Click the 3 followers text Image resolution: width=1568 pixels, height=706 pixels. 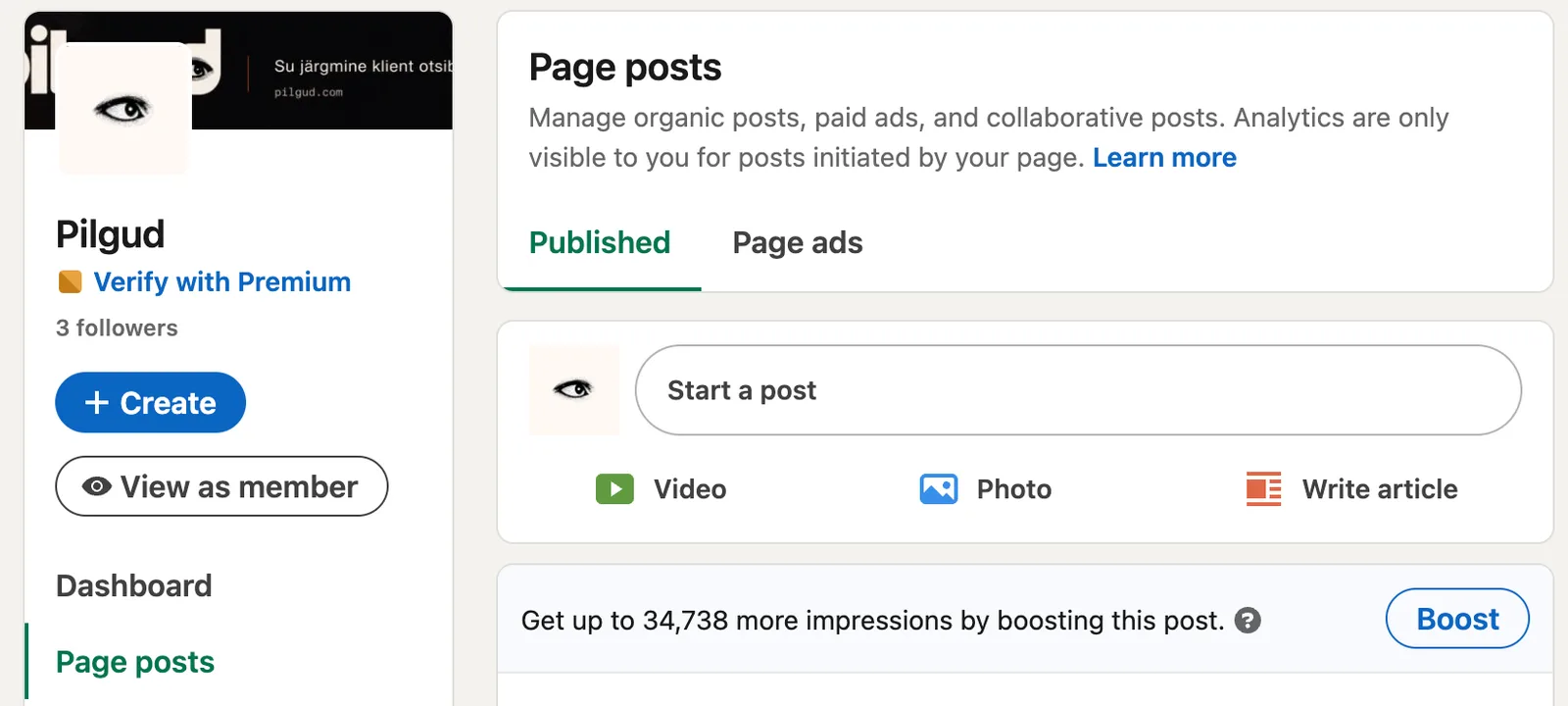[x=117, y=328]
